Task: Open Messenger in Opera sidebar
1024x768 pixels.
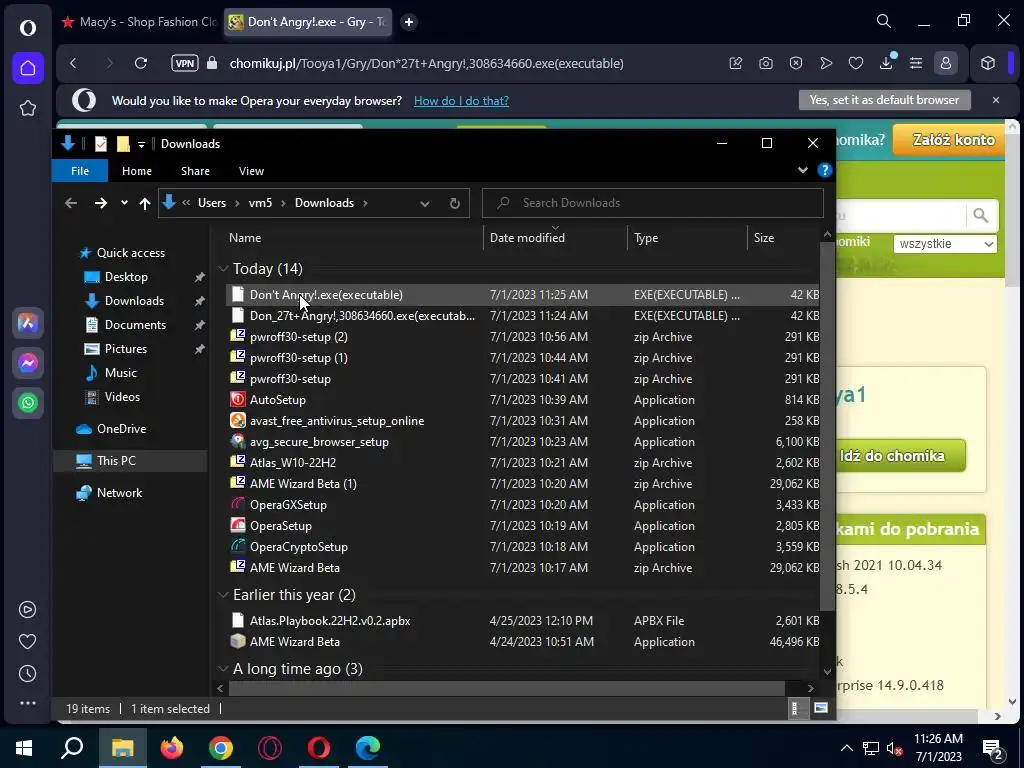Action: click(x=27, y=362)
